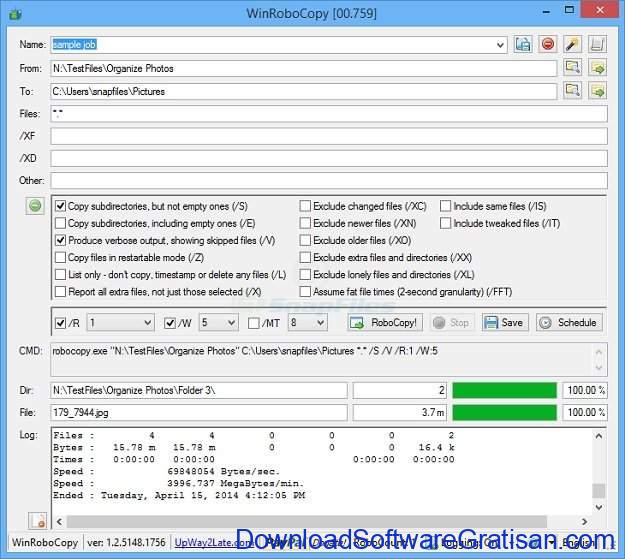Click the /XF exclude files field

click(x=329, y=136)
